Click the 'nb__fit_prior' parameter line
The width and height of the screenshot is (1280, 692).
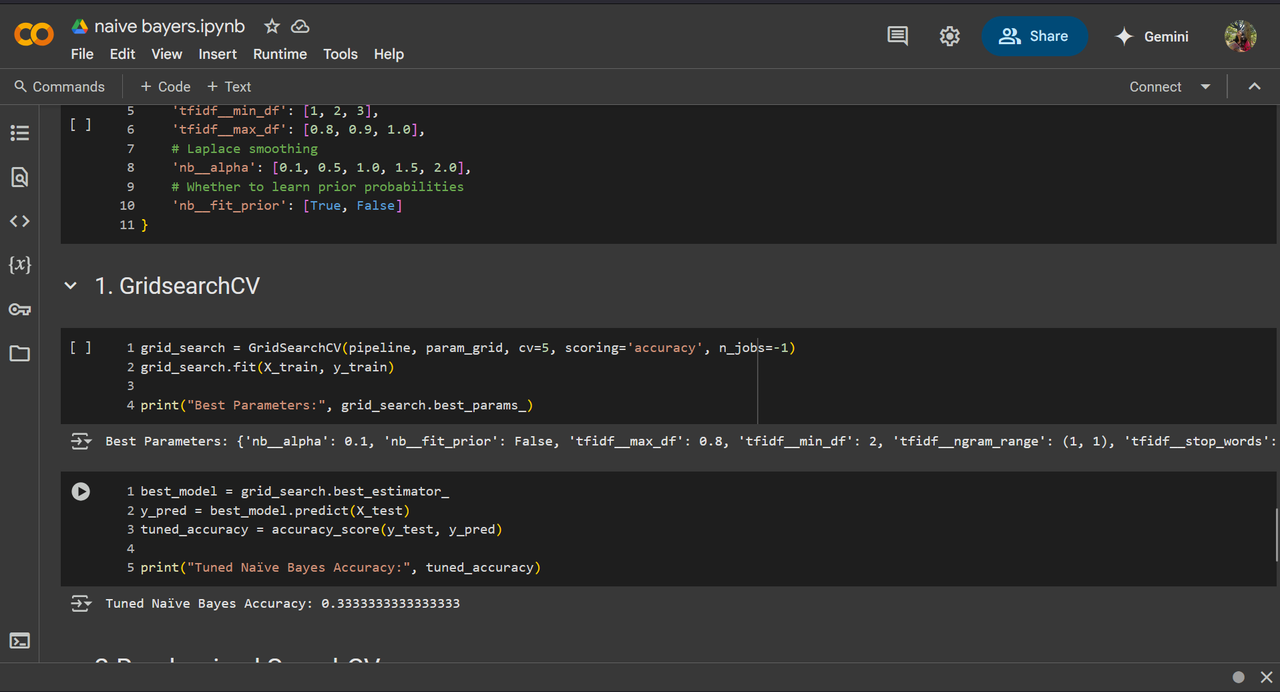click(286, 206)
